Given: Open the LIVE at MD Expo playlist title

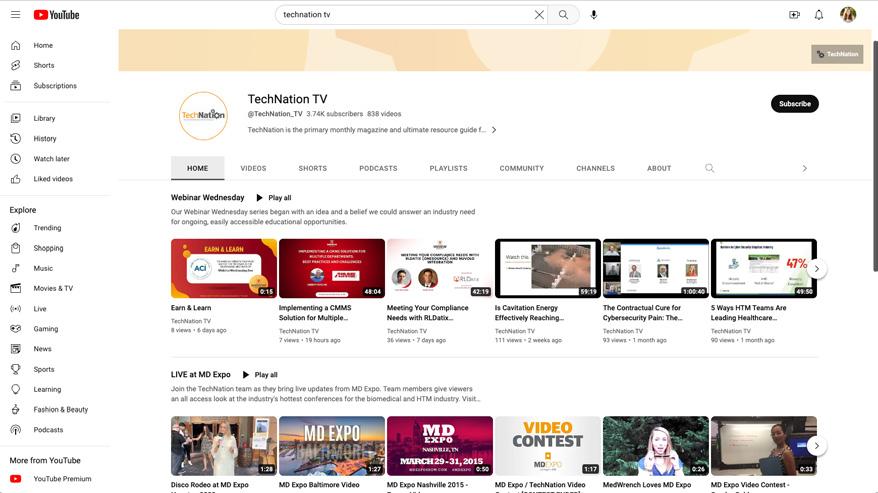Looking at the screenshot, I should 200,375.
